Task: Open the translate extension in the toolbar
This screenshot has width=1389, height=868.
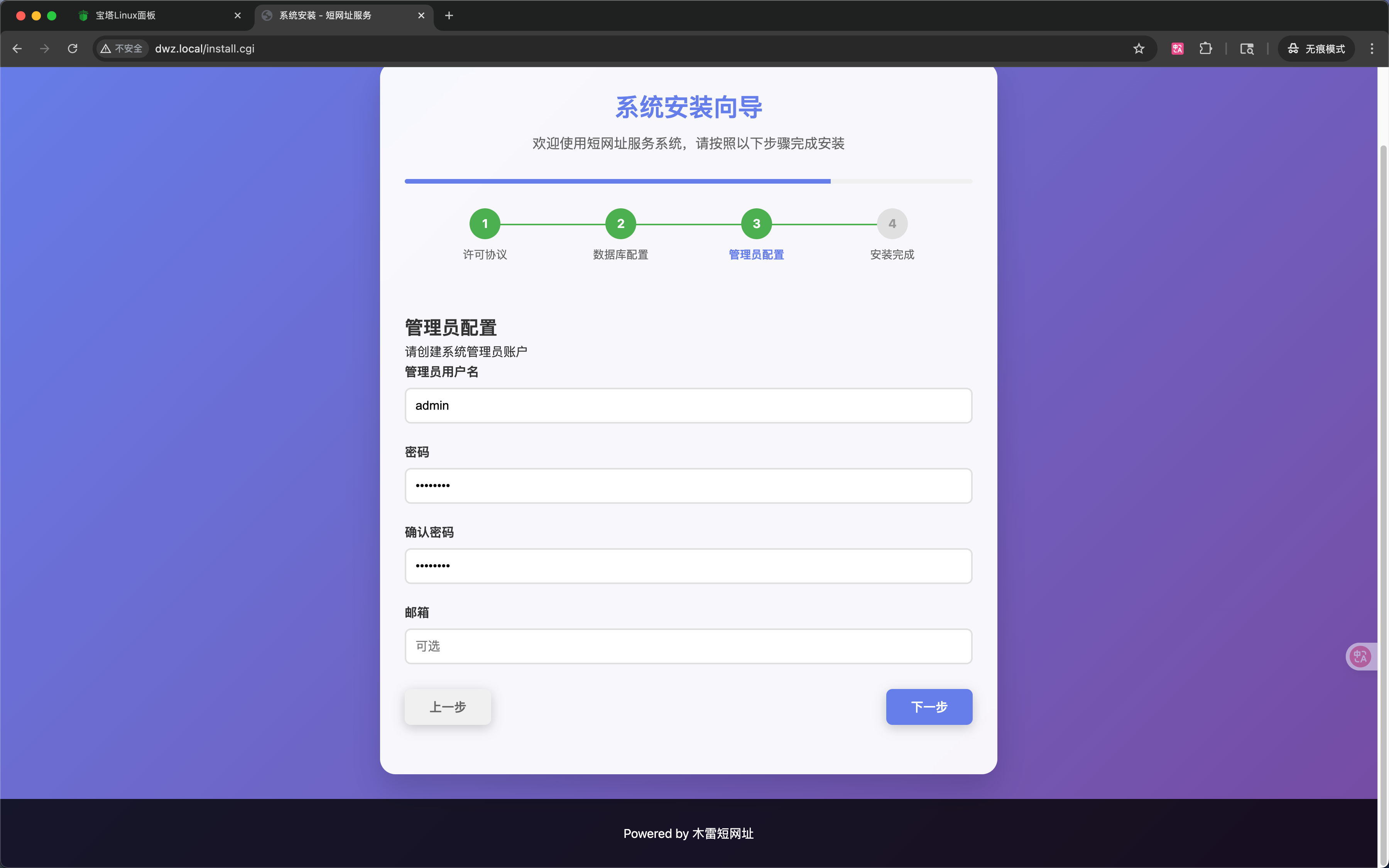Action: click(x=1177, y=49)
